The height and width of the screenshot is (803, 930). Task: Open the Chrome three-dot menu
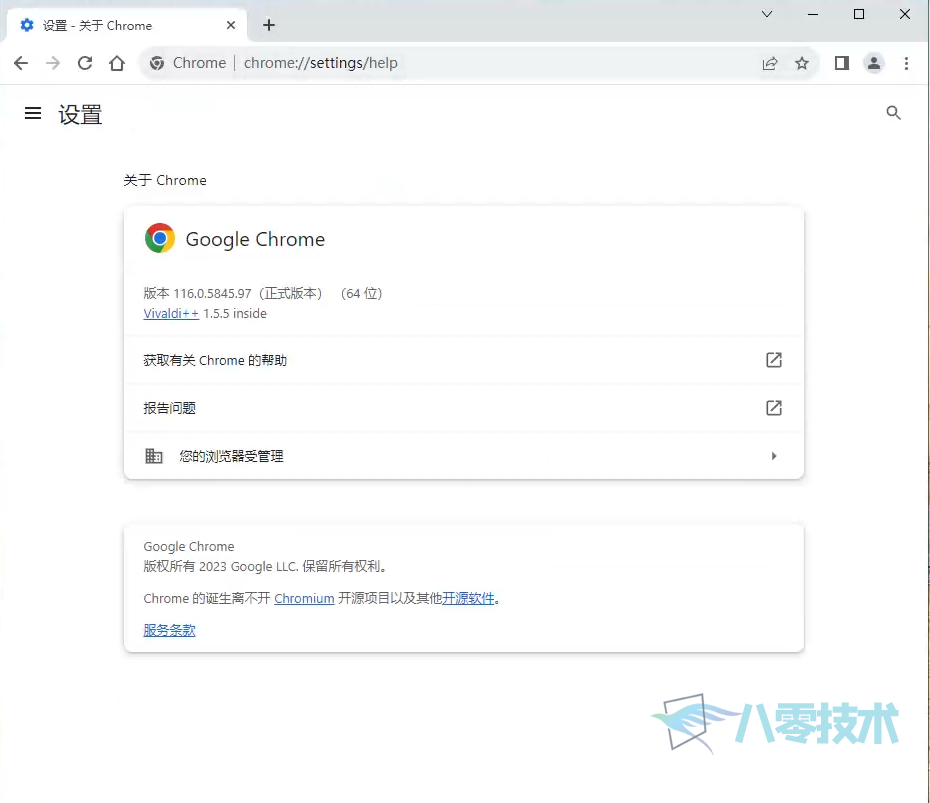pyautogui.click(x=906, y=63)
